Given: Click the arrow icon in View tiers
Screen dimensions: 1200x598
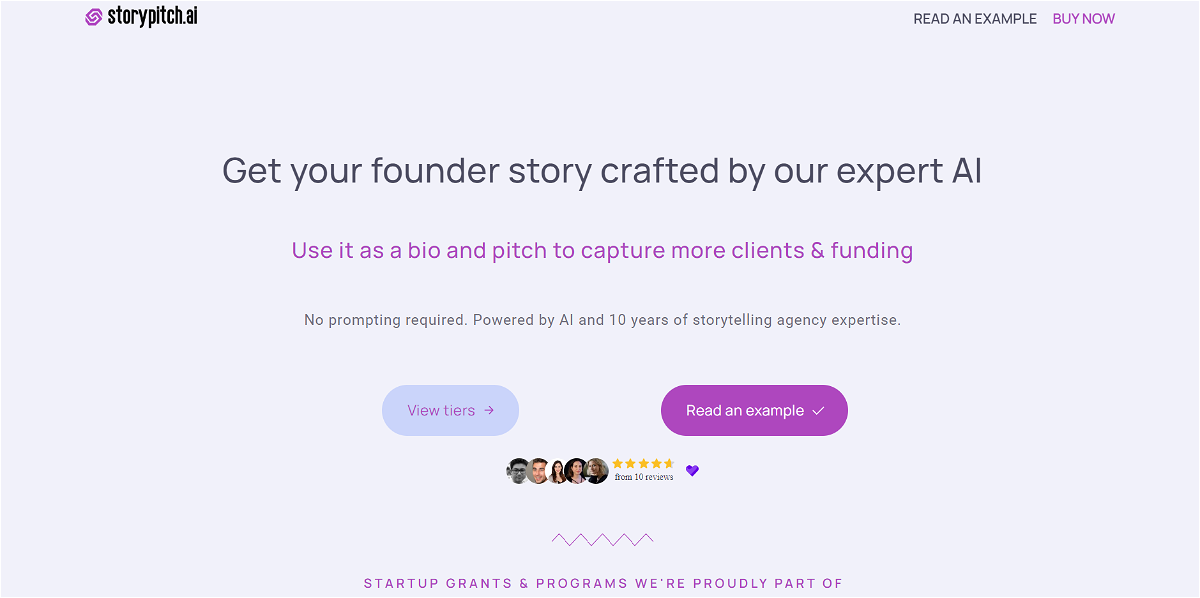Looking at the screenshot, I should tap(489, 410).
